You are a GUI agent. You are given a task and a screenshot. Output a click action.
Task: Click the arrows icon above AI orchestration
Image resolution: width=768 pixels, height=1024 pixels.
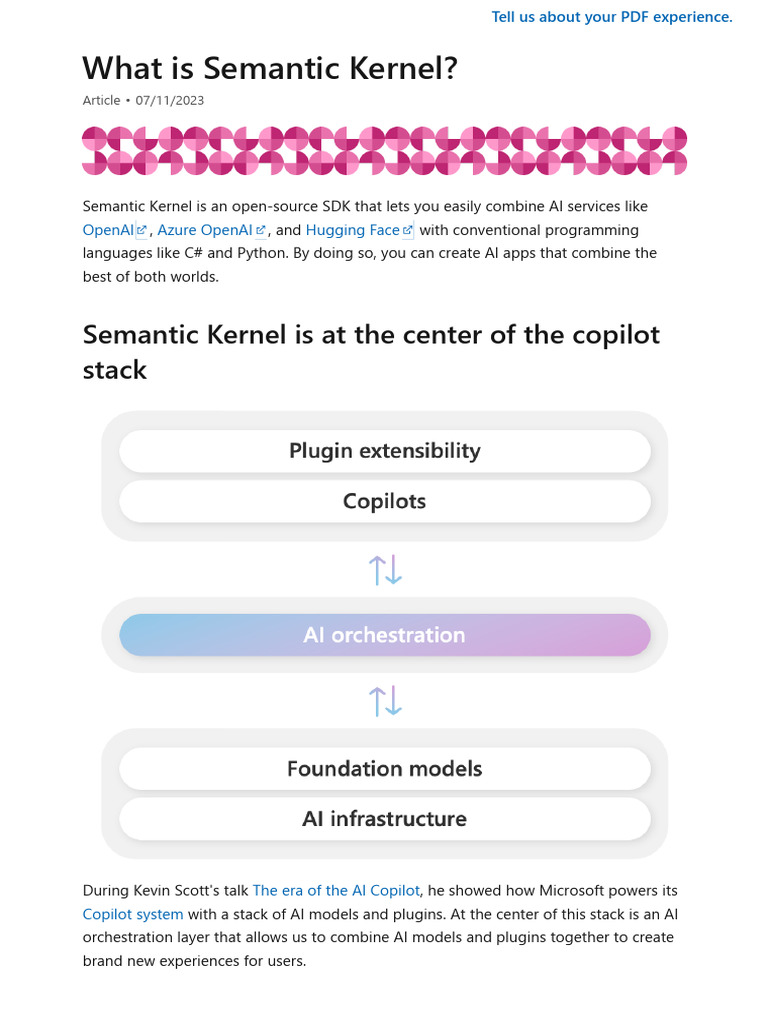tap(385, 570)
